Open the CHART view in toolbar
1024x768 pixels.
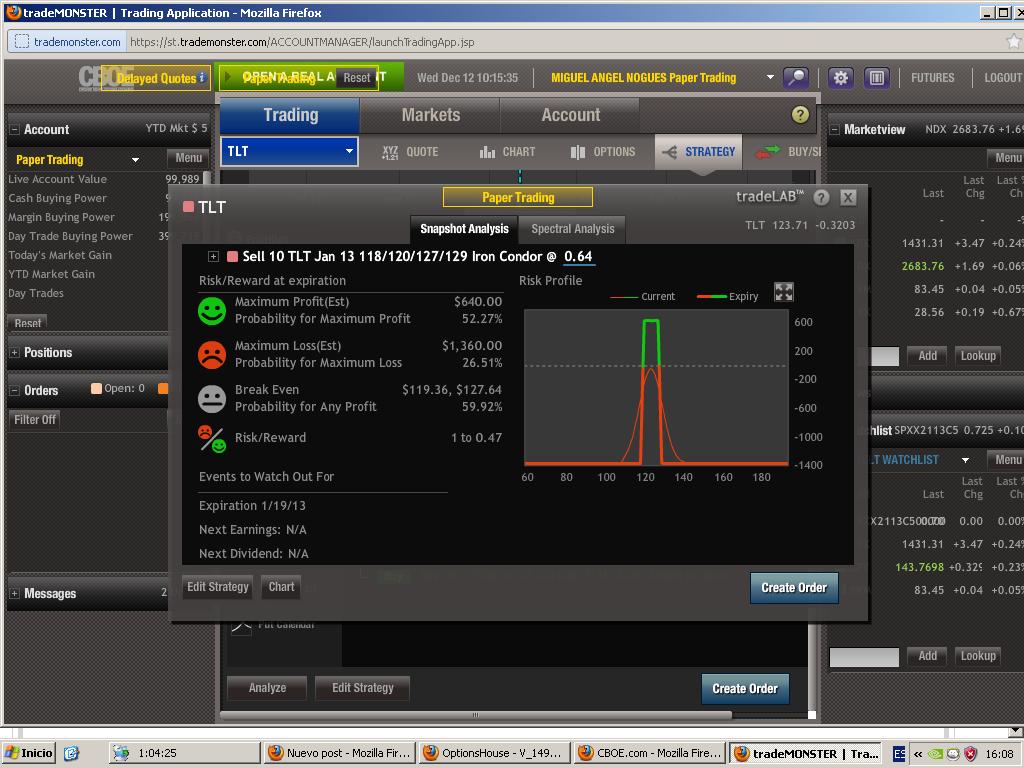click(x=507, y=152)
